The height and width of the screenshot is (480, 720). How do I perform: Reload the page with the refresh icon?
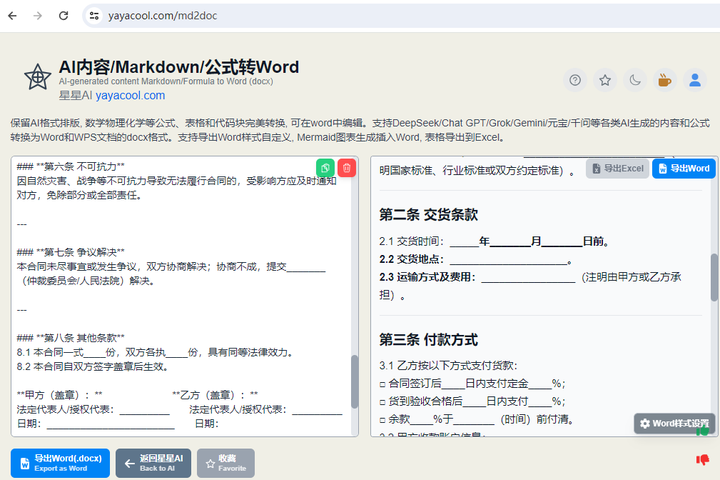click(63, 16)
